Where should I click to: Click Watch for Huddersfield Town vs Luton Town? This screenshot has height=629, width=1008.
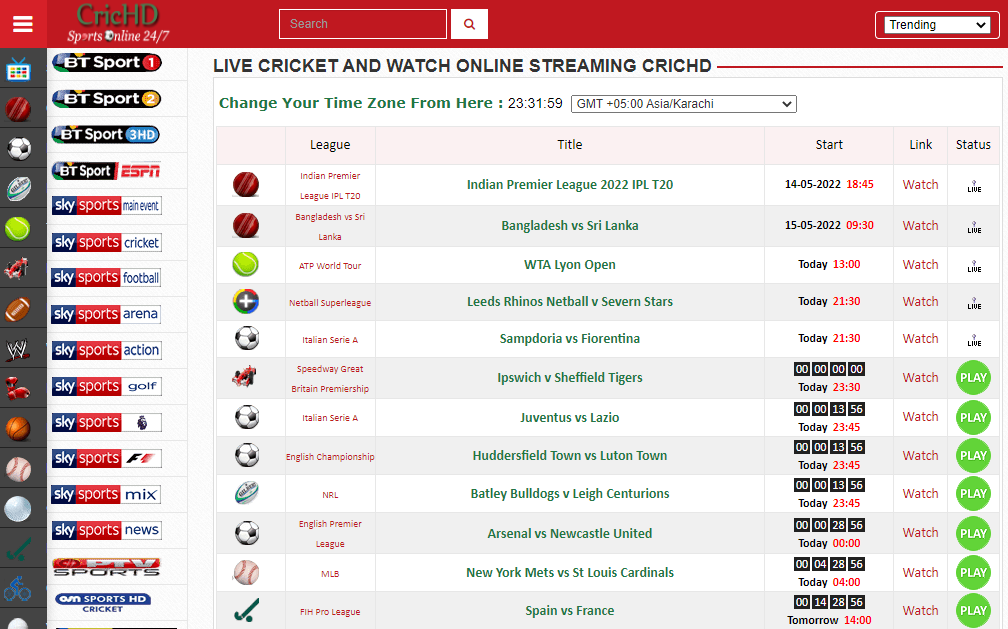920,455
